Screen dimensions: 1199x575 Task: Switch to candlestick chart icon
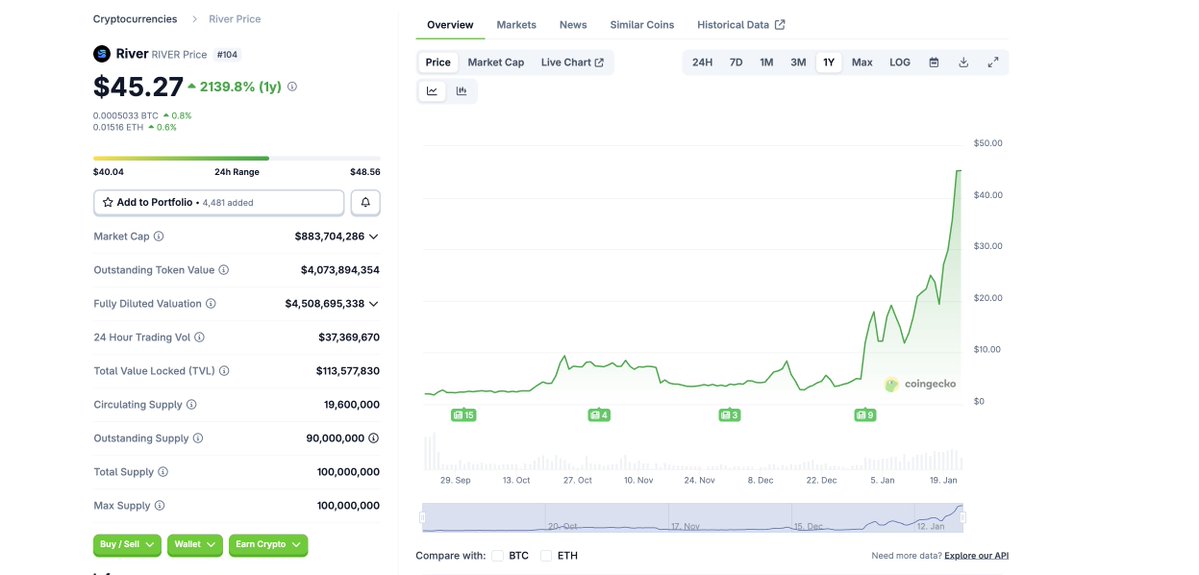point(462,91)
